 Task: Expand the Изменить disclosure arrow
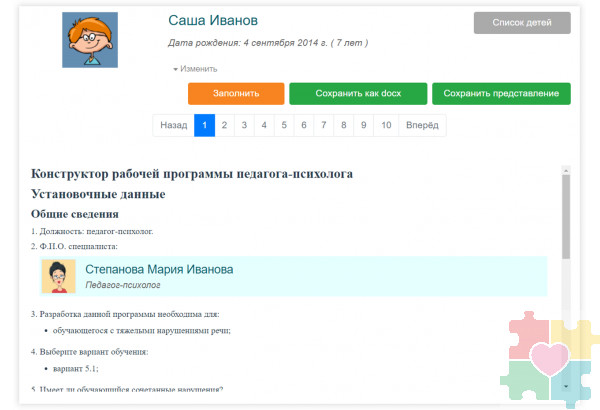click(x=176, y=69)
